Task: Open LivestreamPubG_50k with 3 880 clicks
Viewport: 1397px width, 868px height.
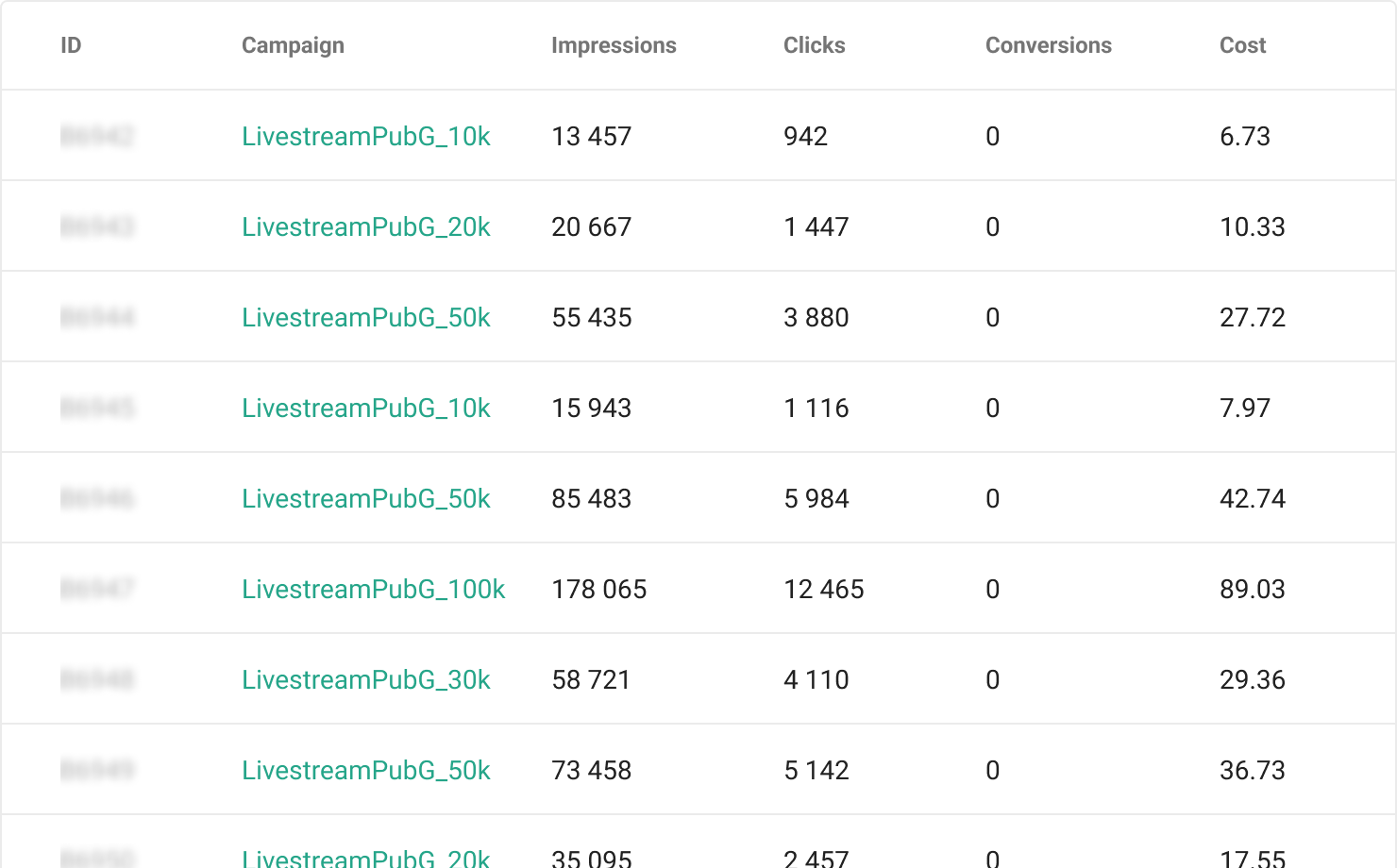Action: pyautogui.click(x=366, y=317)
